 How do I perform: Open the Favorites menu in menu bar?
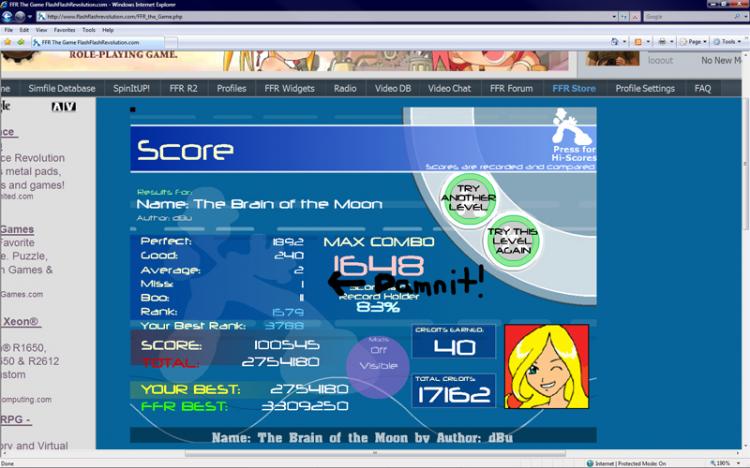[64, 30]
